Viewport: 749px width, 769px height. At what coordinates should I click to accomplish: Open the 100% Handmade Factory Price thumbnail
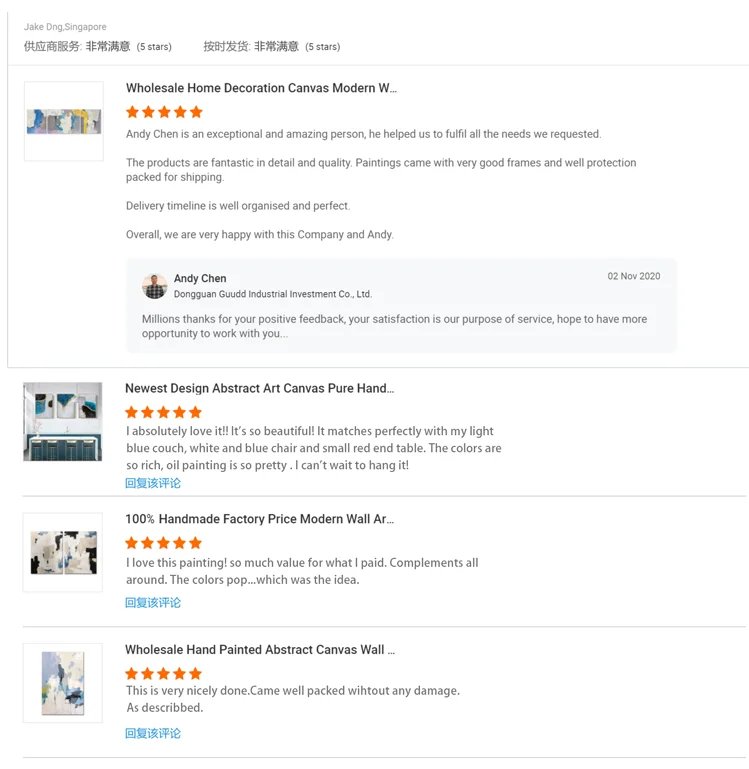[63, 552]
